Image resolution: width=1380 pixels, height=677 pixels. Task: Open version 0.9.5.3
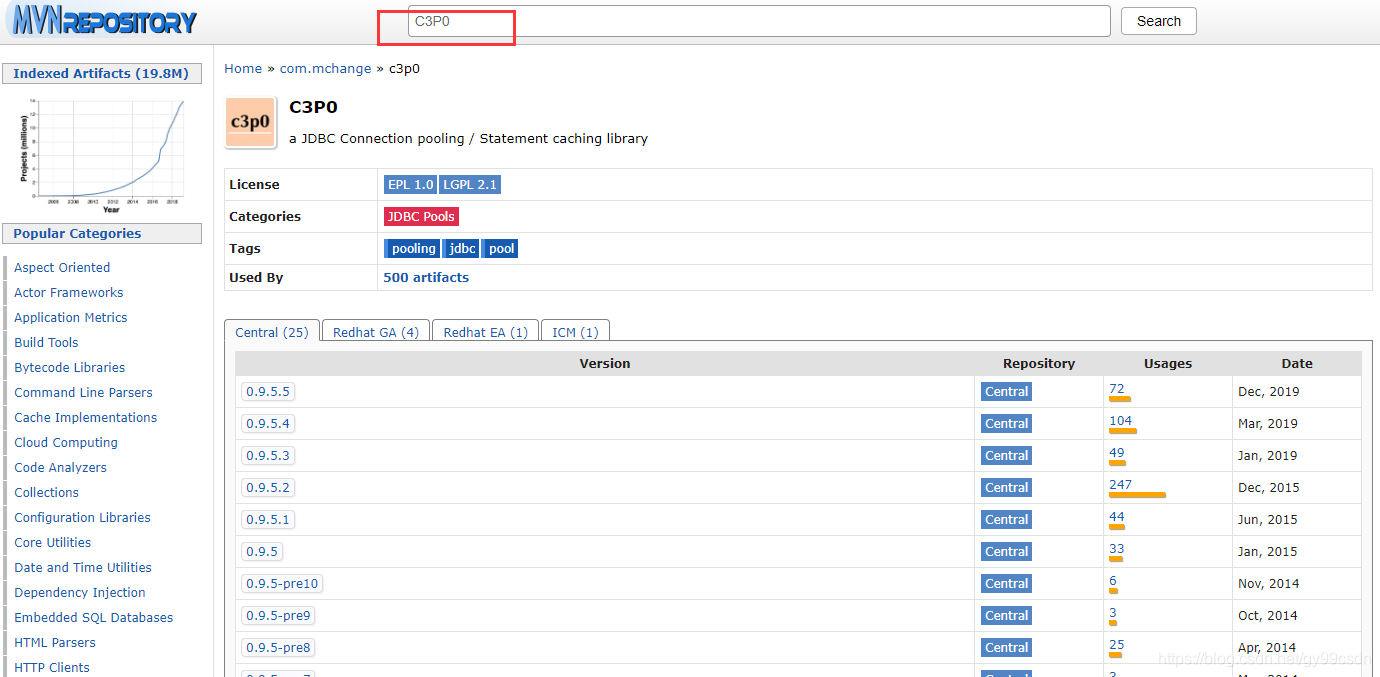point(268,455)
